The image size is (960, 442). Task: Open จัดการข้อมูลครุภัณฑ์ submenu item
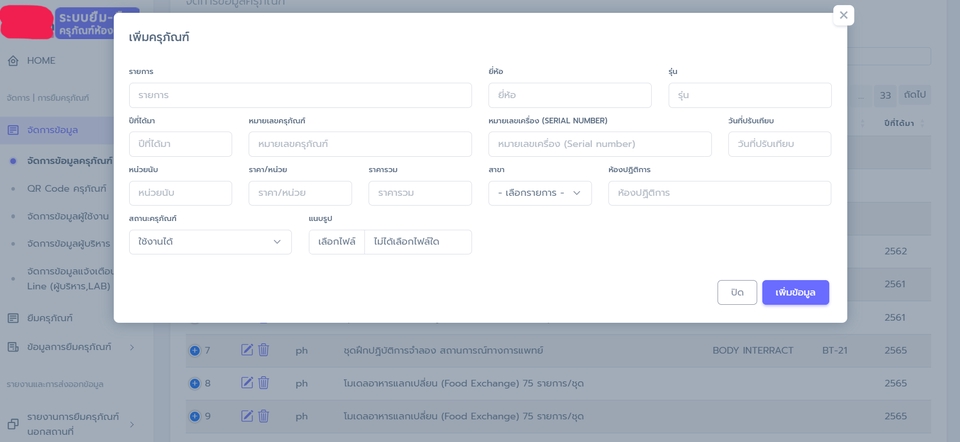tap(70, 161)
